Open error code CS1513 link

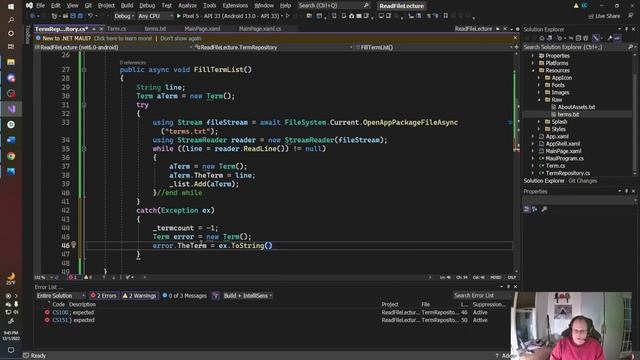[60, 320]
